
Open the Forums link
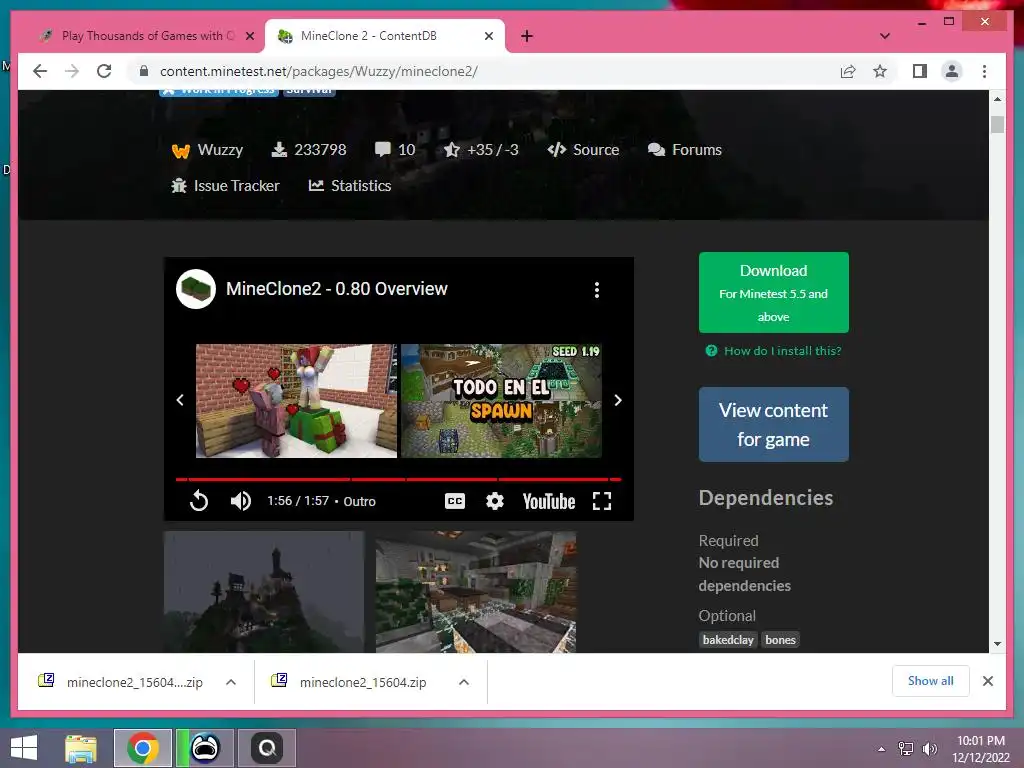[x=684, y=150]
